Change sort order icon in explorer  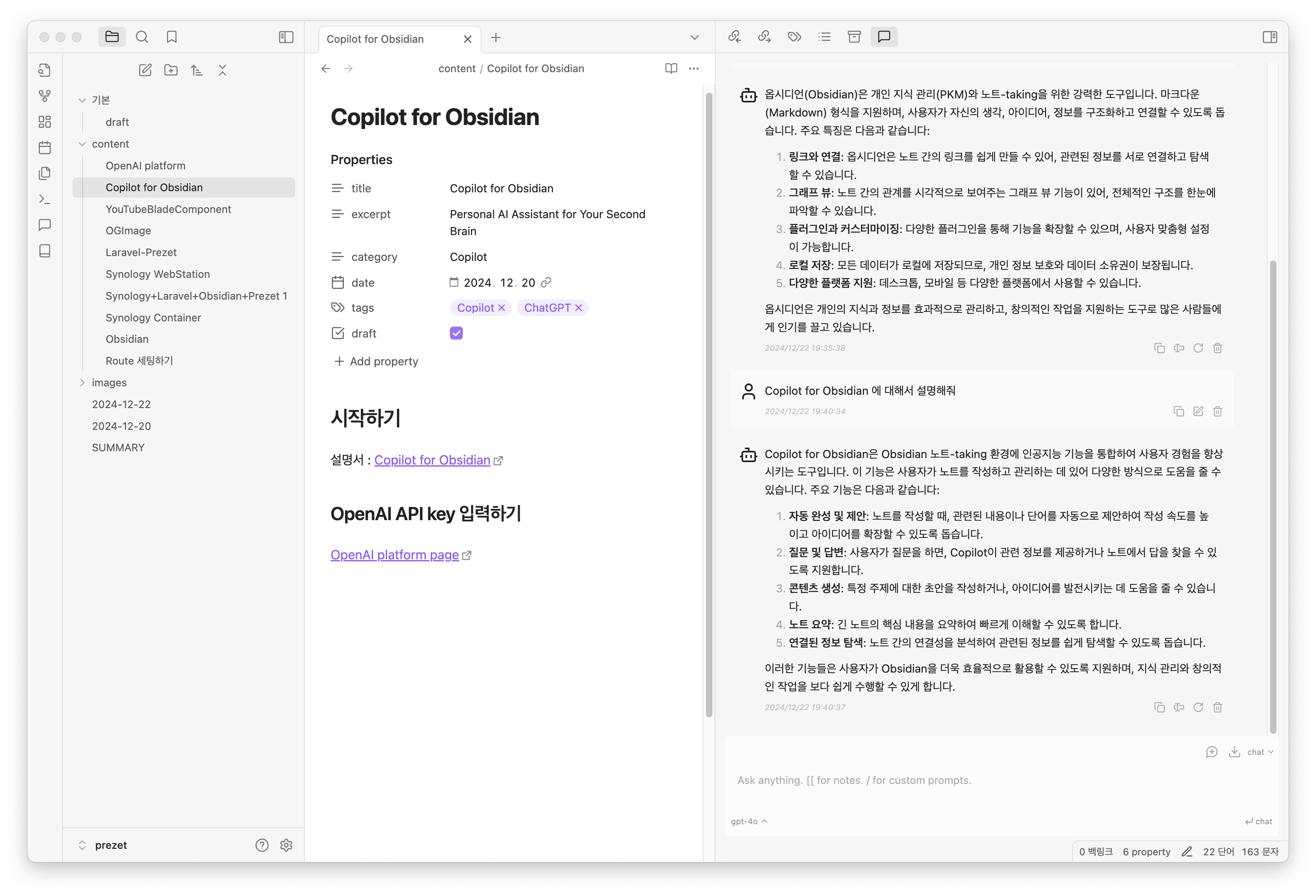click(196, 70)
